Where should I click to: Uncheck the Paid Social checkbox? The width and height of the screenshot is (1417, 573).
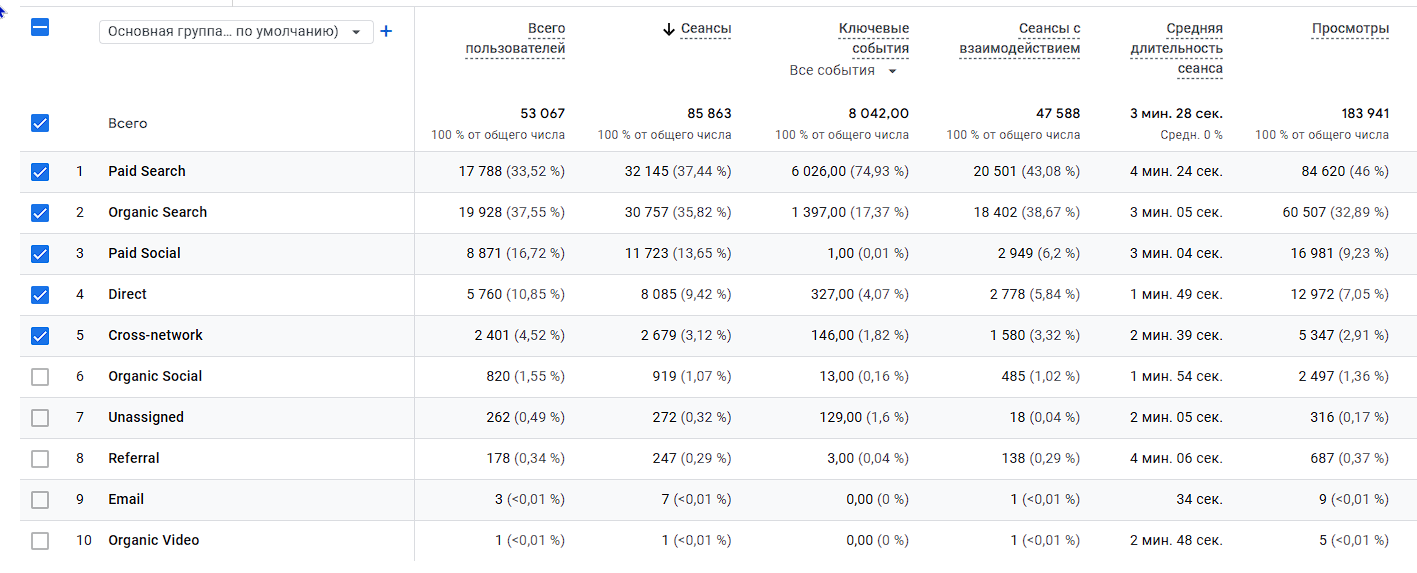pyautogui.click(x=40, y=254)
